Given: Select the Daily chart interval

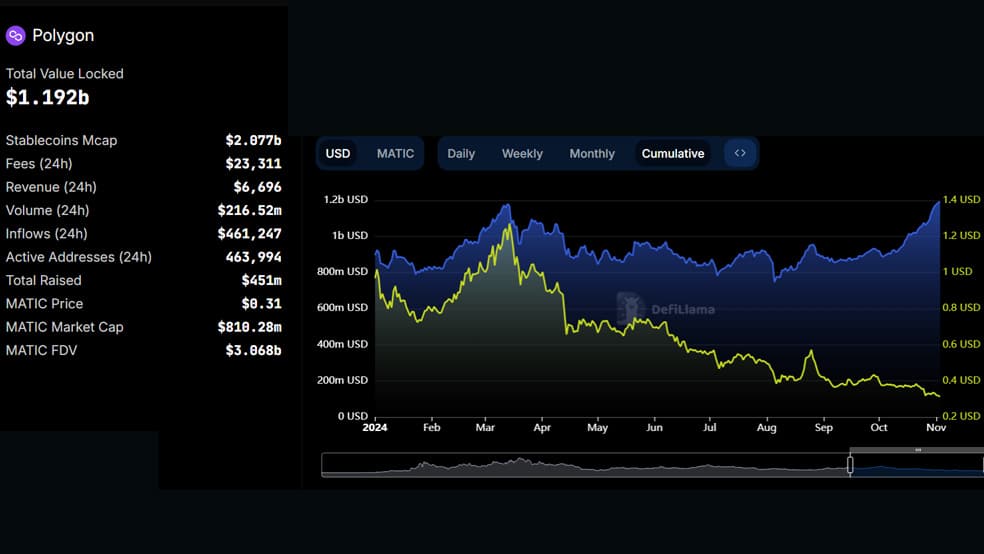Looking at the screenshot, I should (x=461, y=154).
